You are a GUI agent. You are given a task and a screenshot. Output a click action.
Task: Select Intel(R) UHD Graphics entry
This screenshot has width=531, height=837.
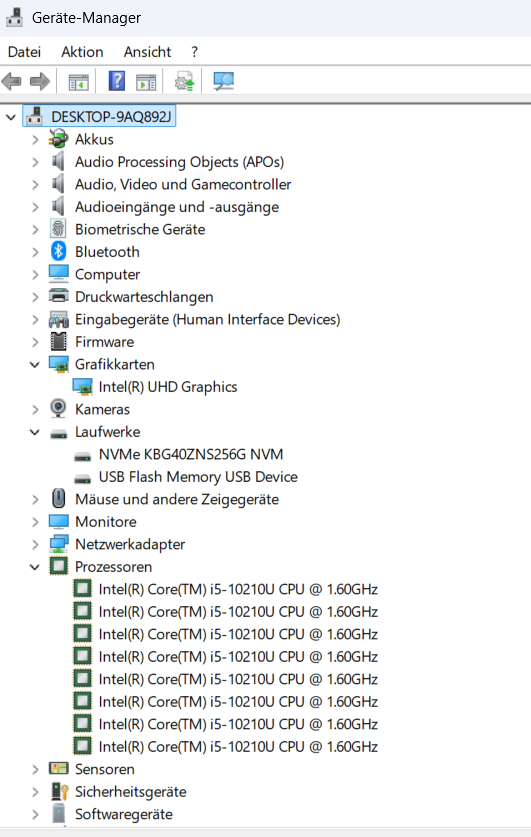(x=168, y=386)
